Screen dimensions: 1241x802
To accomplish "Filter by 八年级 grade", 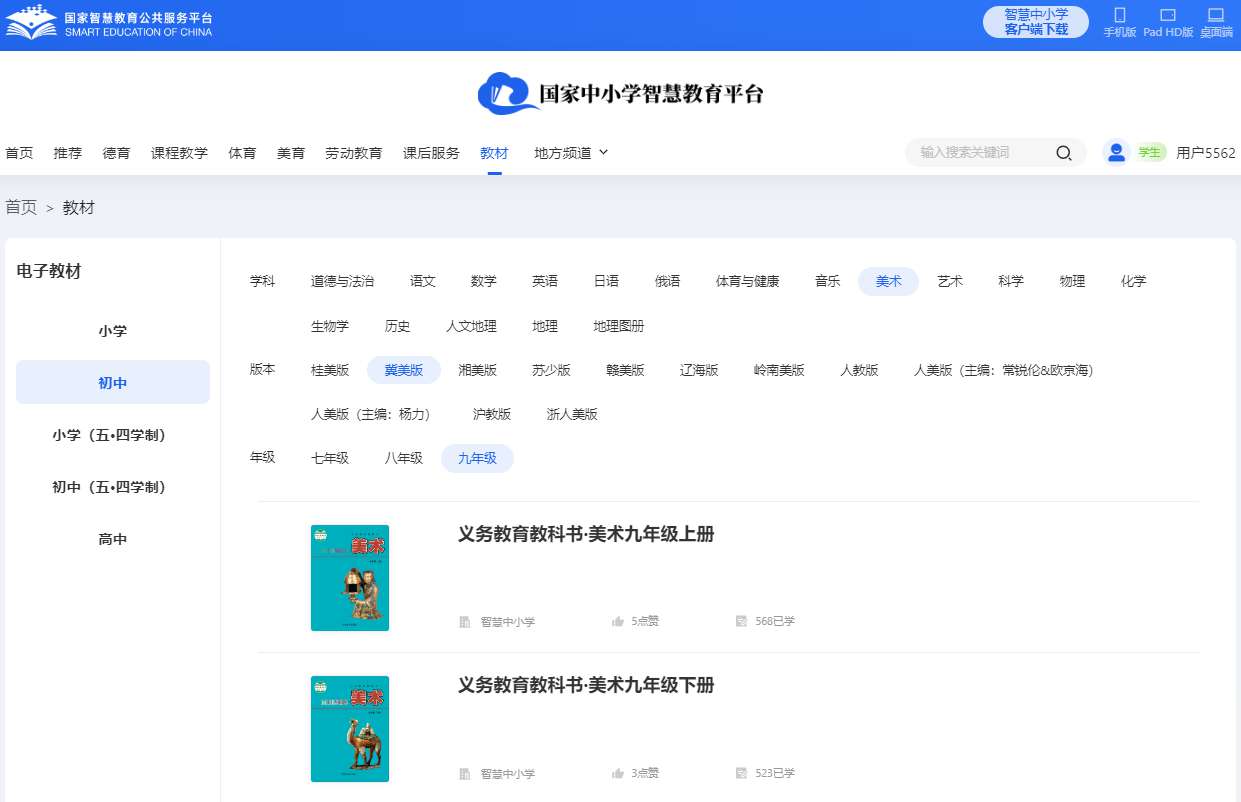I will (x=404, y=458).
